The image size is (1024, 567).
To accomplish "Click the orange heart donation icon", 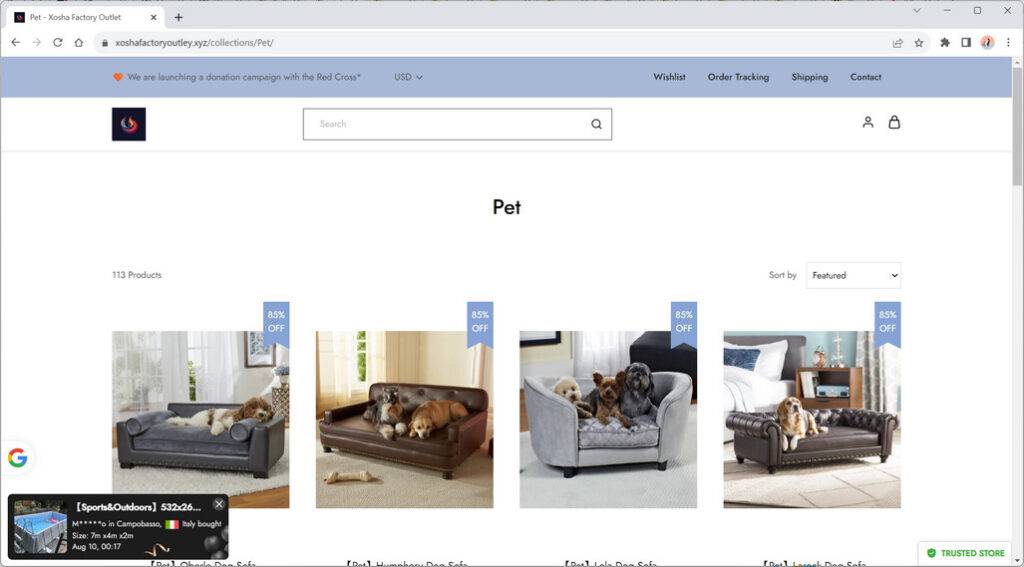I will (118, 77).
